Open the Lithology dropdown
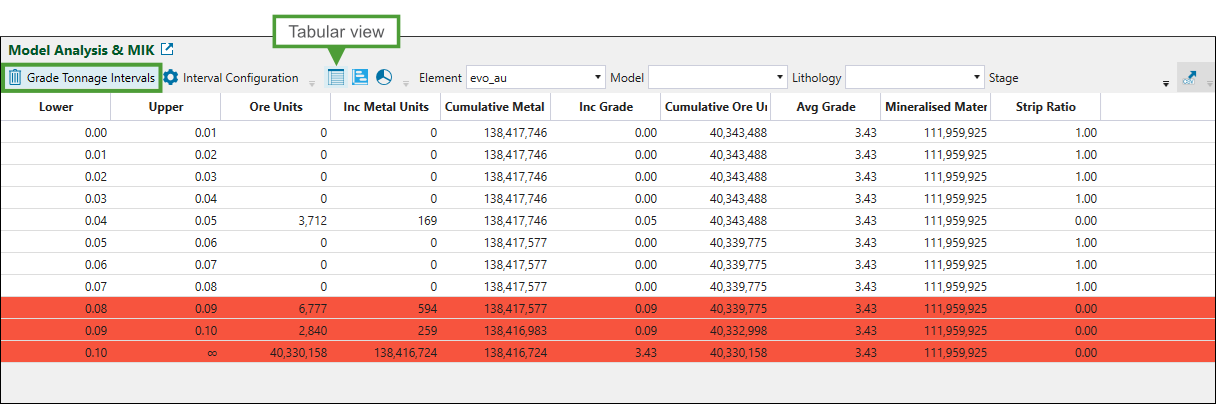 (915, 77)
